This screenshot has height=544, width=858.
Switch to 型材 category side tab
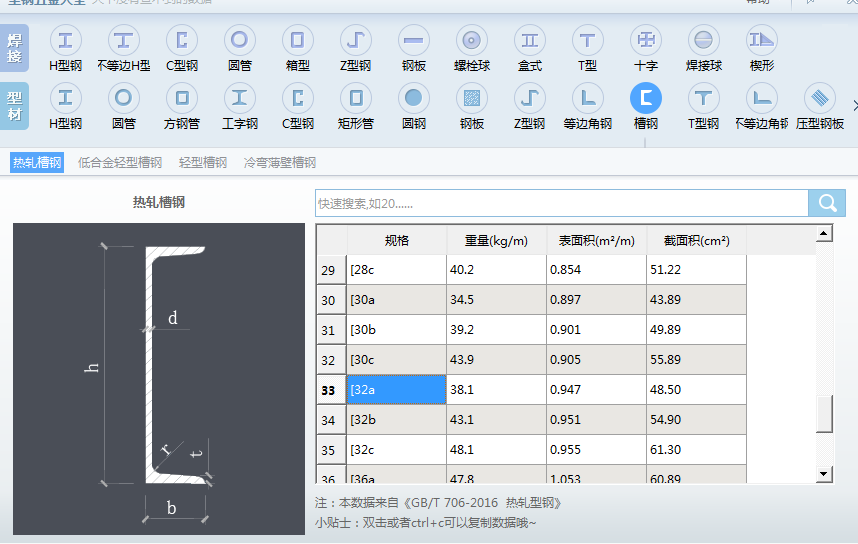click(14, 106)
